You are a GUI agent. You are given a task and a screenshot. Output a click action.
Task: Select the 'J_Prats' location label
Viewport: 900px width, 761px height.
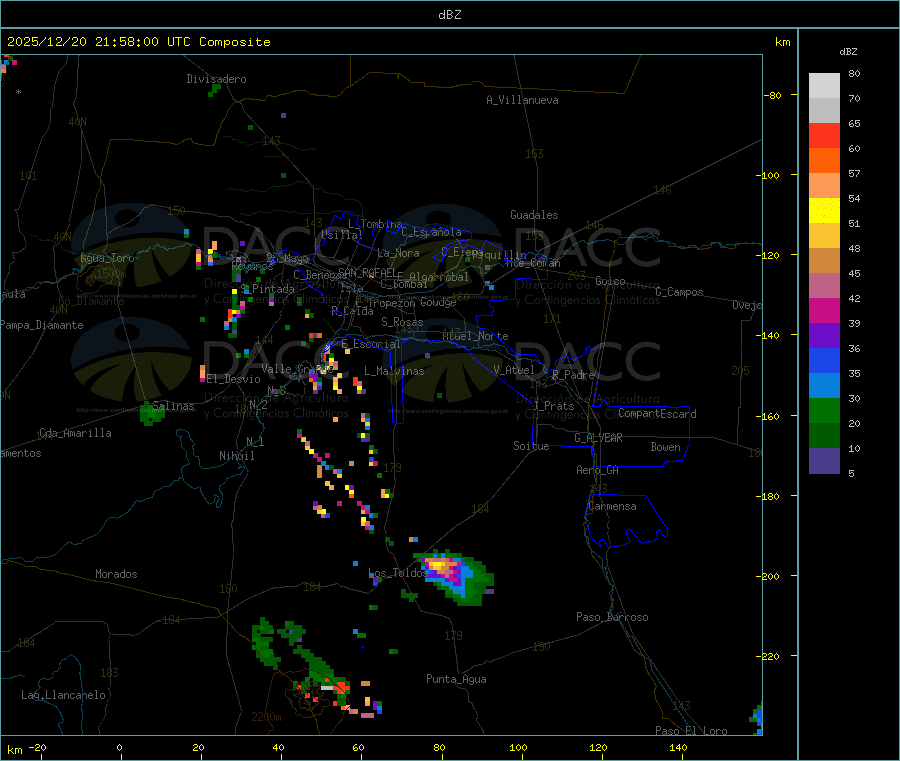(554, 406)
